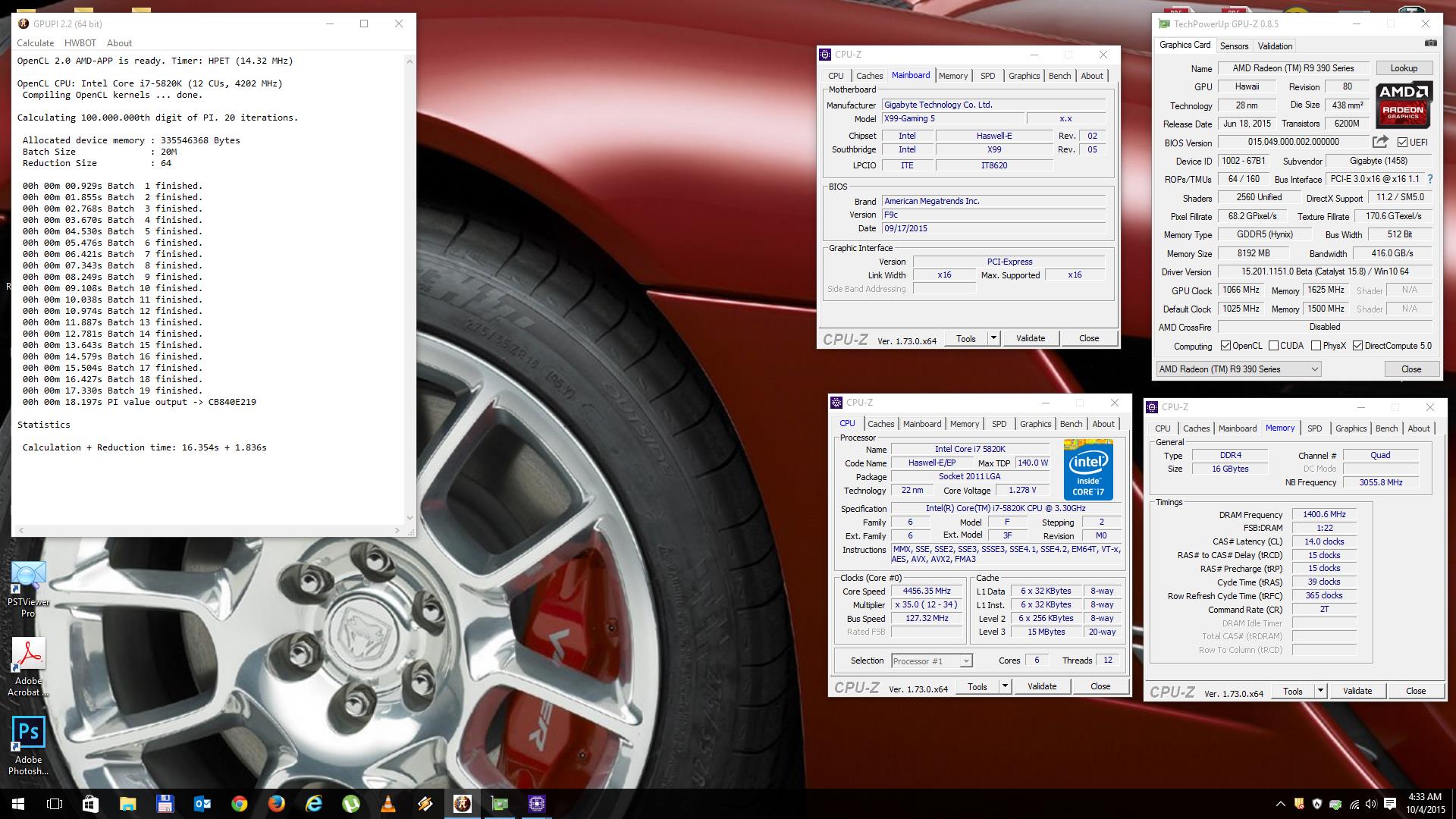The height and width of the screenshot is (819, 1456).
Task: Open Tools arrow in the CPU-Z CPU window
Action: point(1005,686)
